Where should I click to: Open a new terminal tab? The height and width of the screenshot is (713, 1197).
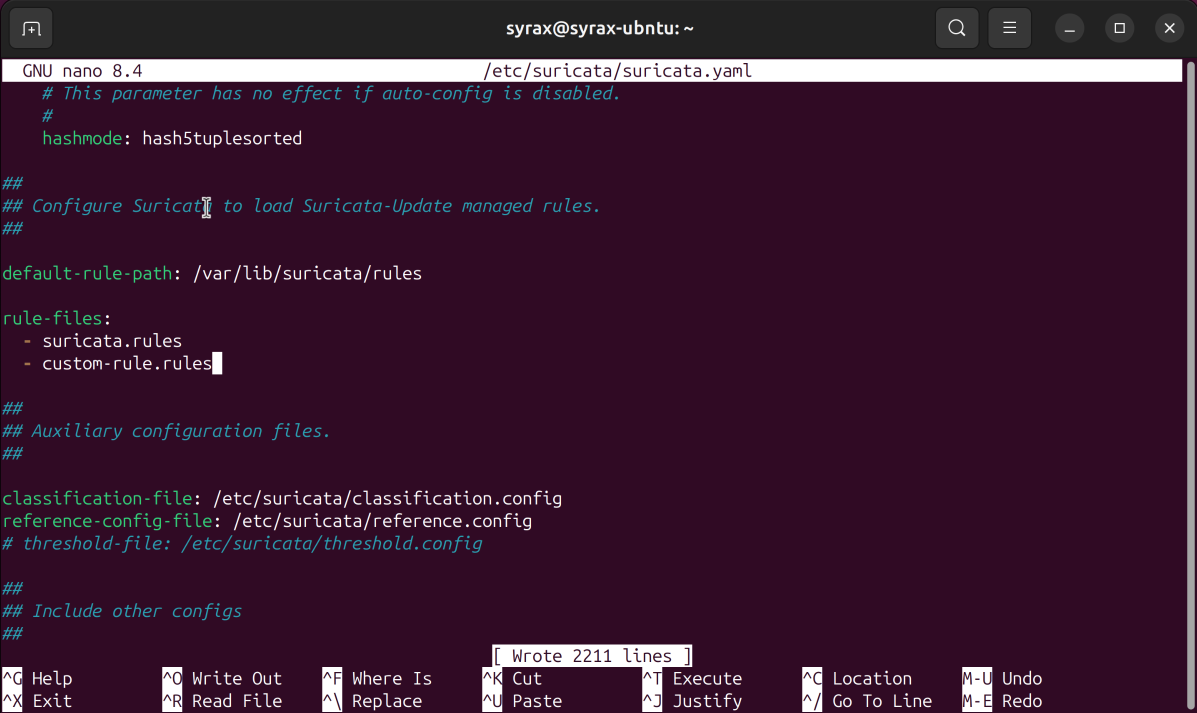(x=30, y=28)
